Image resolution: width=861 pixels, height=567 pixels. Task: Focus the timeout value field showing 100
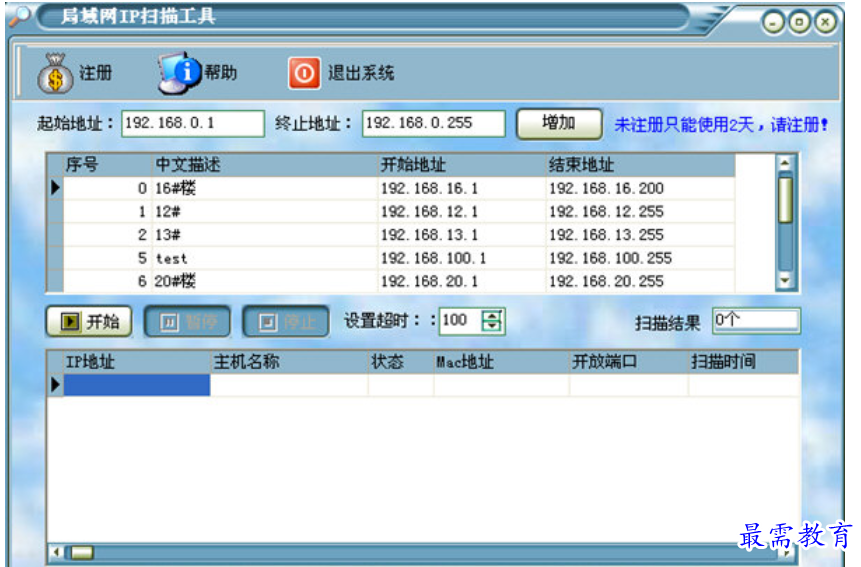click(460, 321)
